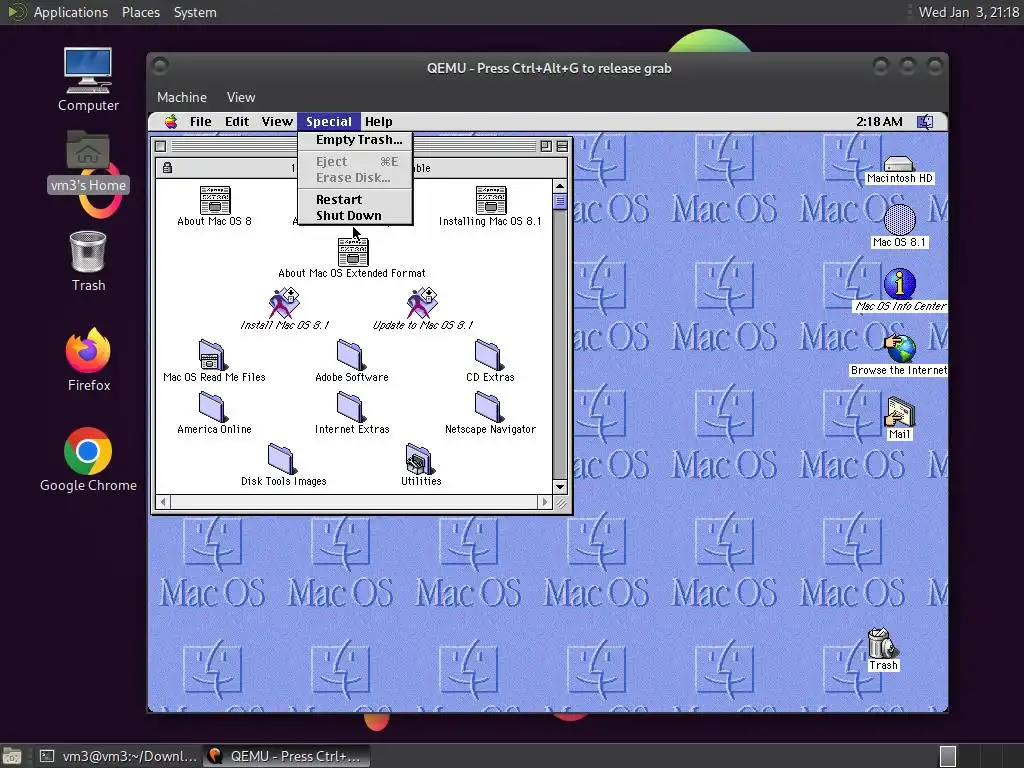The height and width of the screenshot is (768, 1024).
Task: Open the Finder Help menu
Action: (x=379, y=121)
